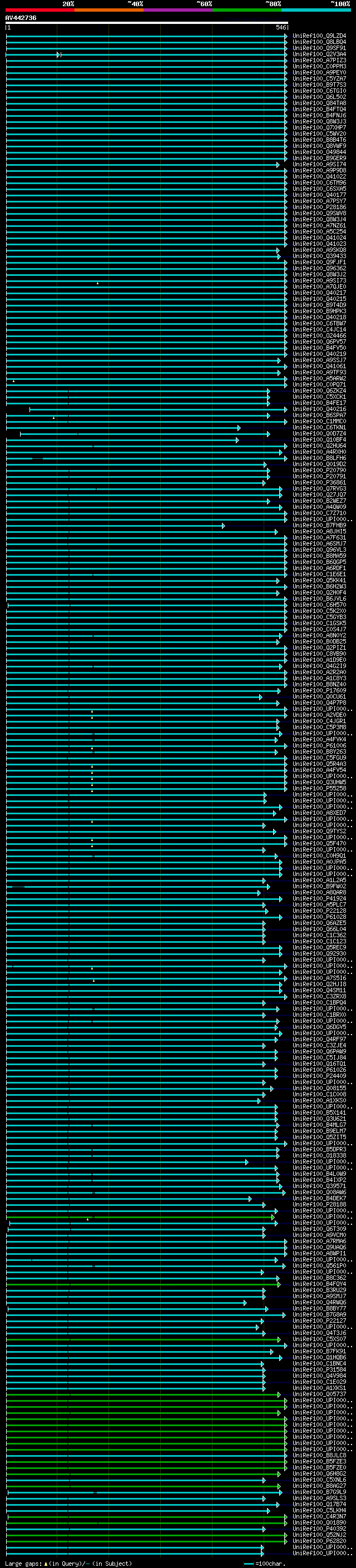Click the UniRef100_Q7RVG3 label
This screenshot has height=1568, width=356.
click(x=319, y=488)
